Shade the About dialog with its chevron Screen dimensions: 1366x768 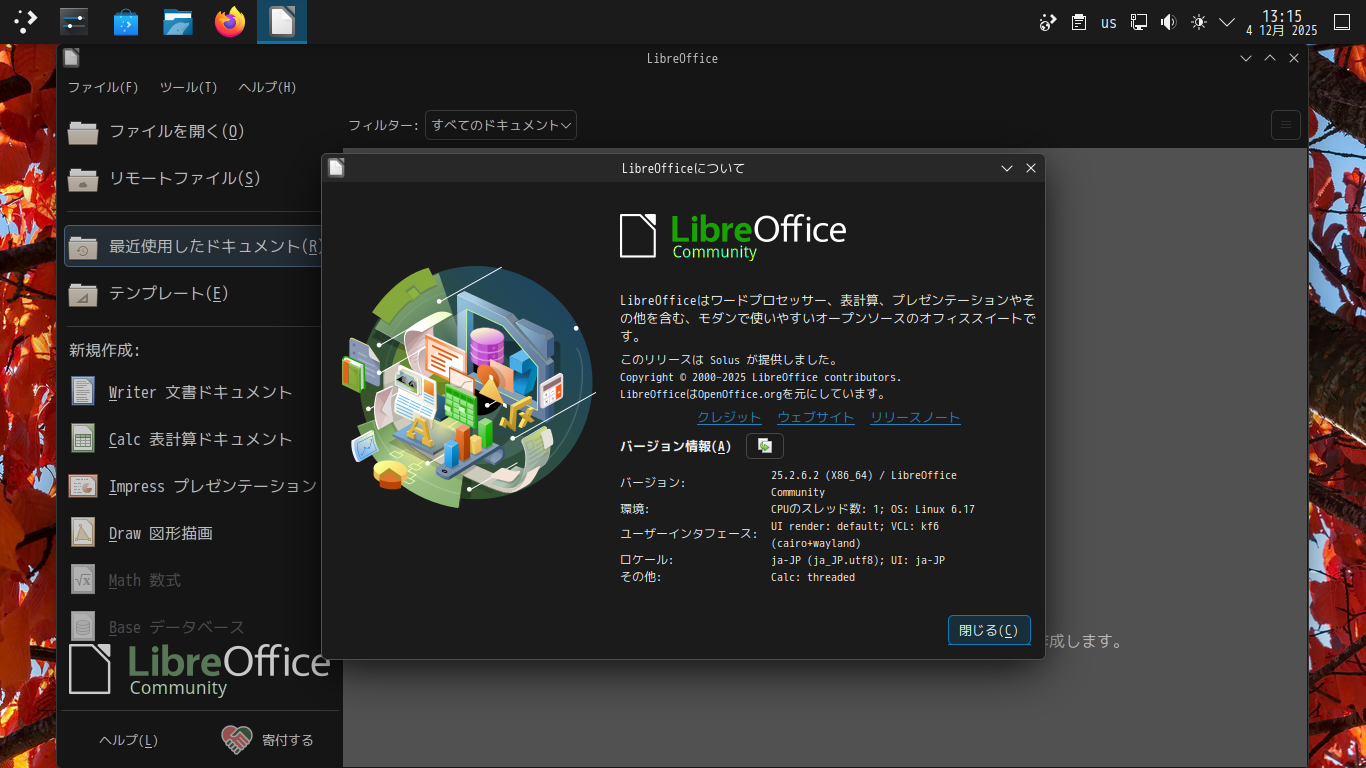coord(1006,168)
